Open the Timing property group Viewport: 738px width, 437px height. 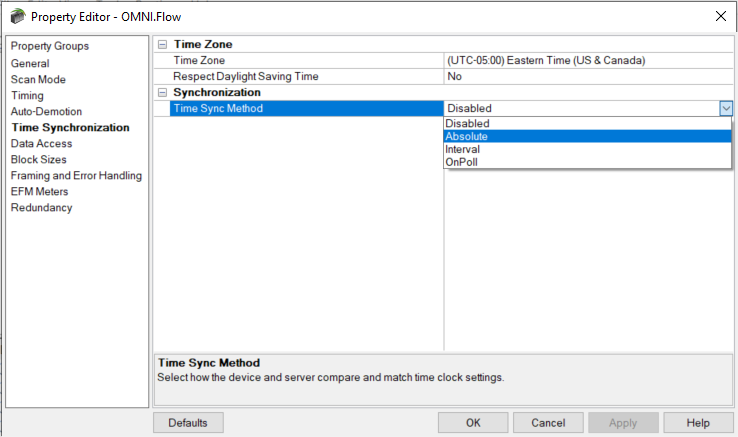(x=27, y=96)
